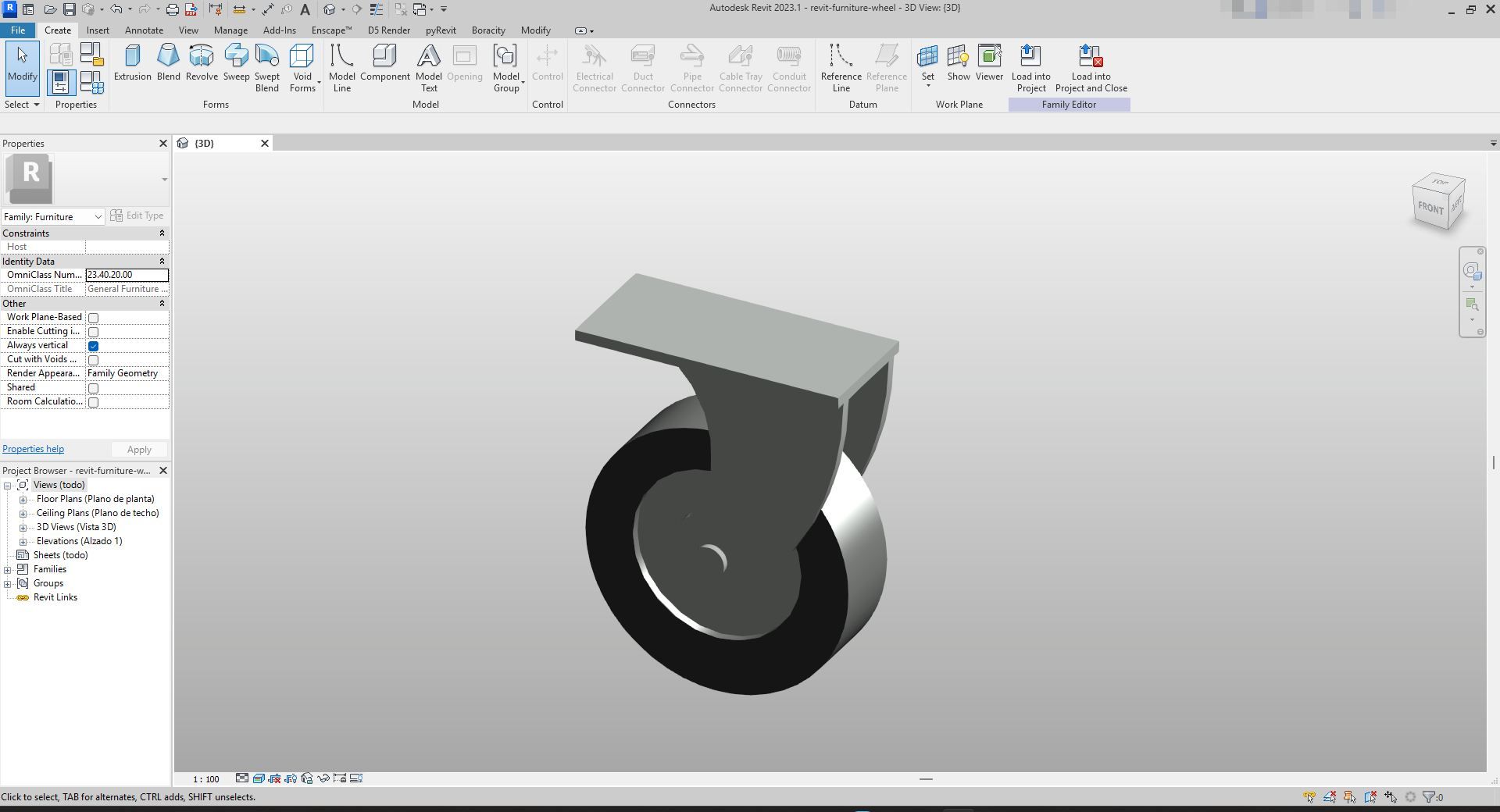Expand the Families tree node
The width and height of the screenshot is (1500, 812).
coord(8,570)
